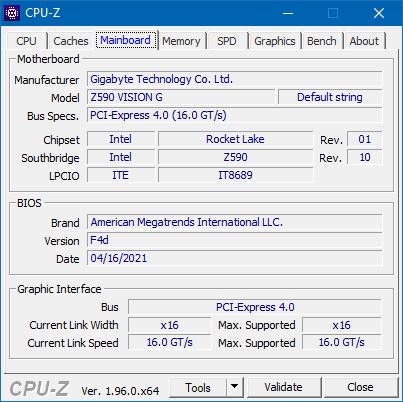403x402 pixels.
Task: Click the Validate button
Action: [284, 388]
